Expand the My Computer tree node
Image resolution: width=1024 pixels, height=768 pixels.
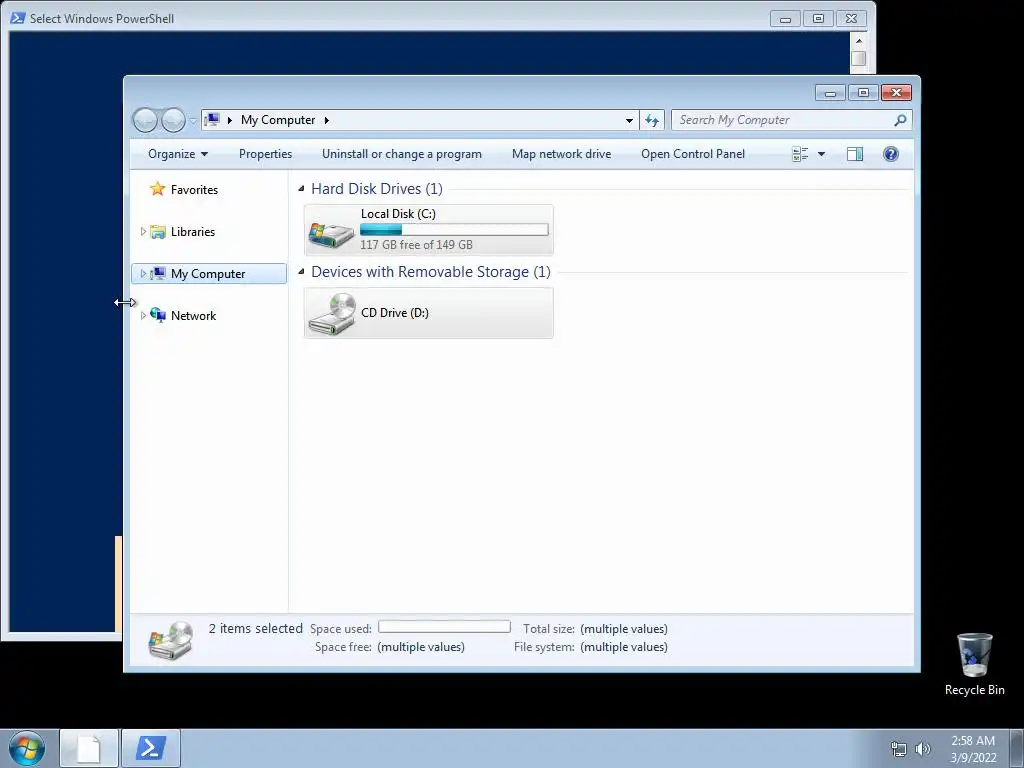click(143, 274)
